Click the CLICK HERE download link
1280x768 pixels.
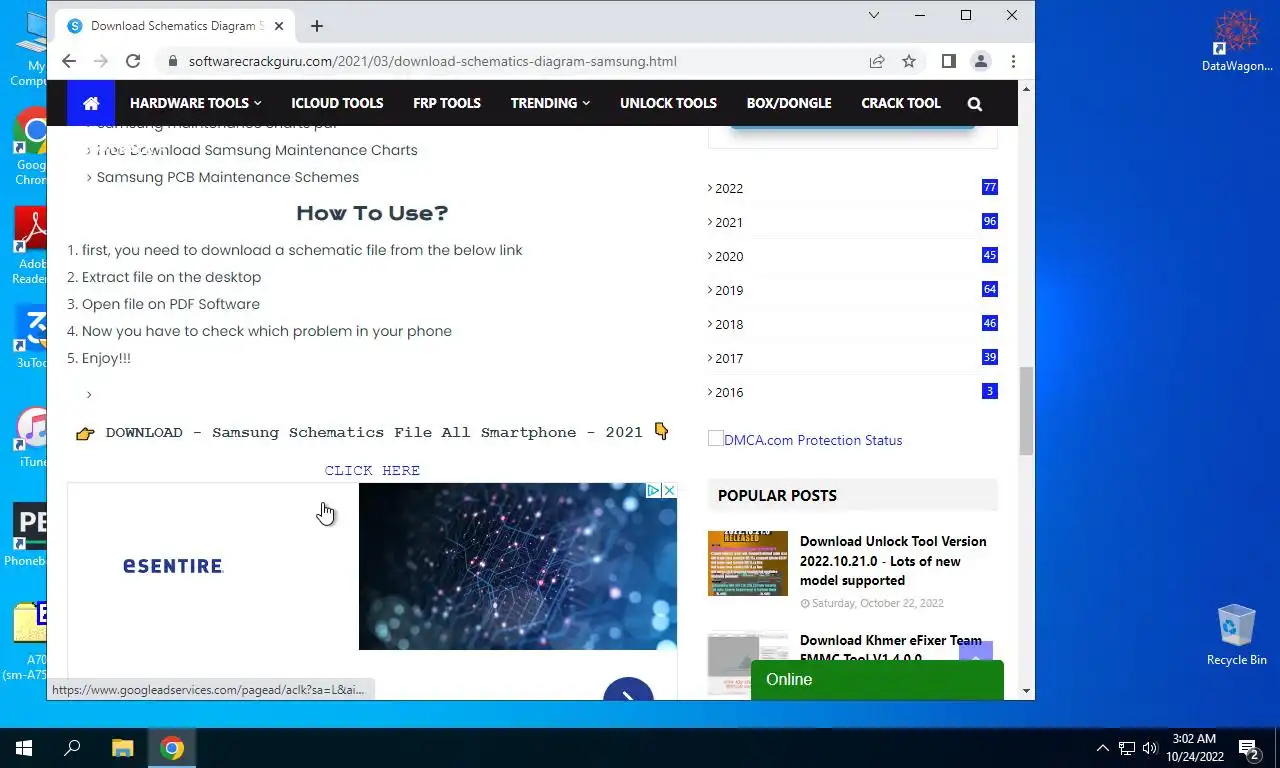[x=372, y=470]
